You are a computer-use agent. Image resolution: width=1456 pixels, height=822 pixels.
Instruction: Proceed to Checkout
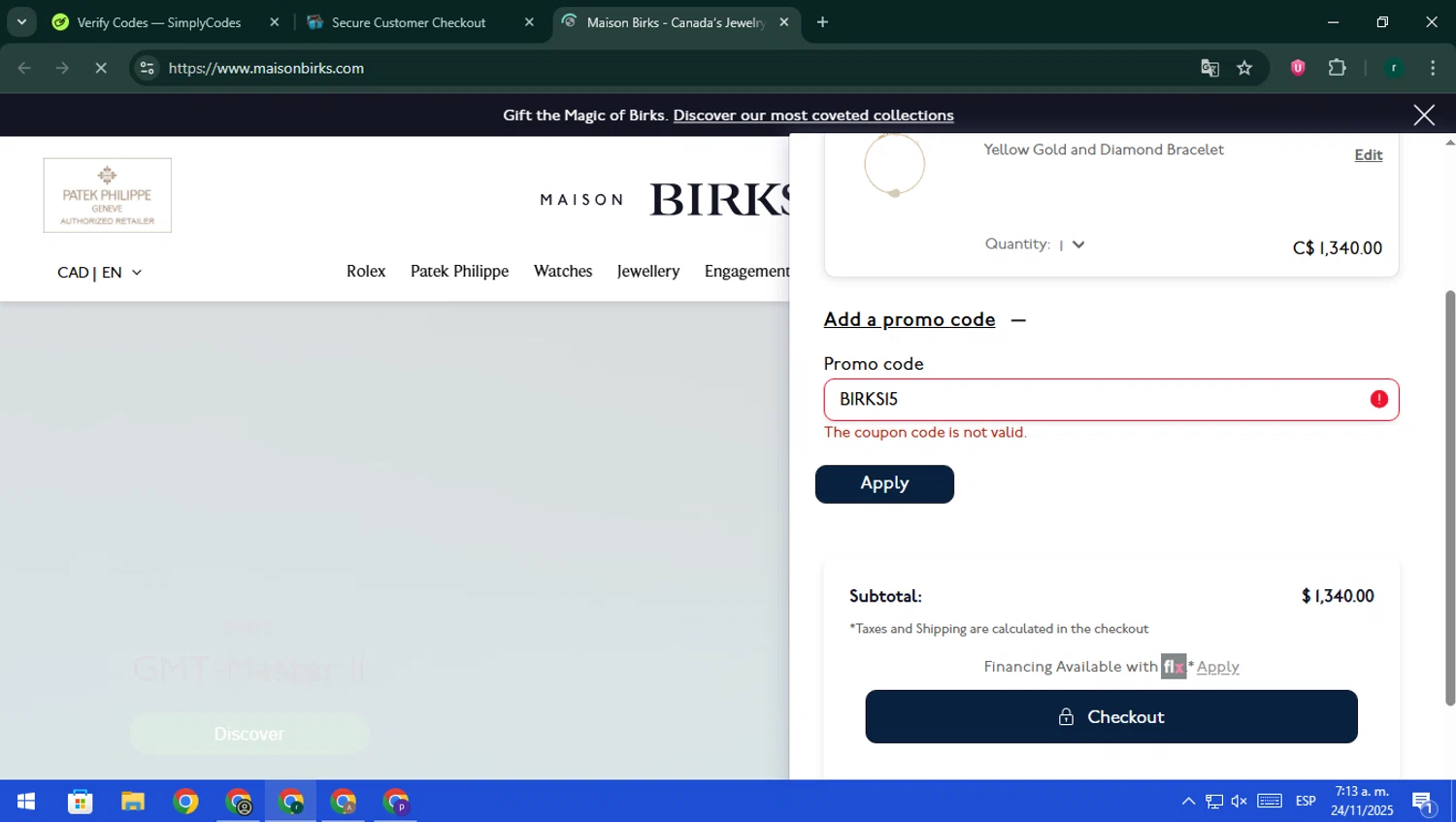(1111, 717)
